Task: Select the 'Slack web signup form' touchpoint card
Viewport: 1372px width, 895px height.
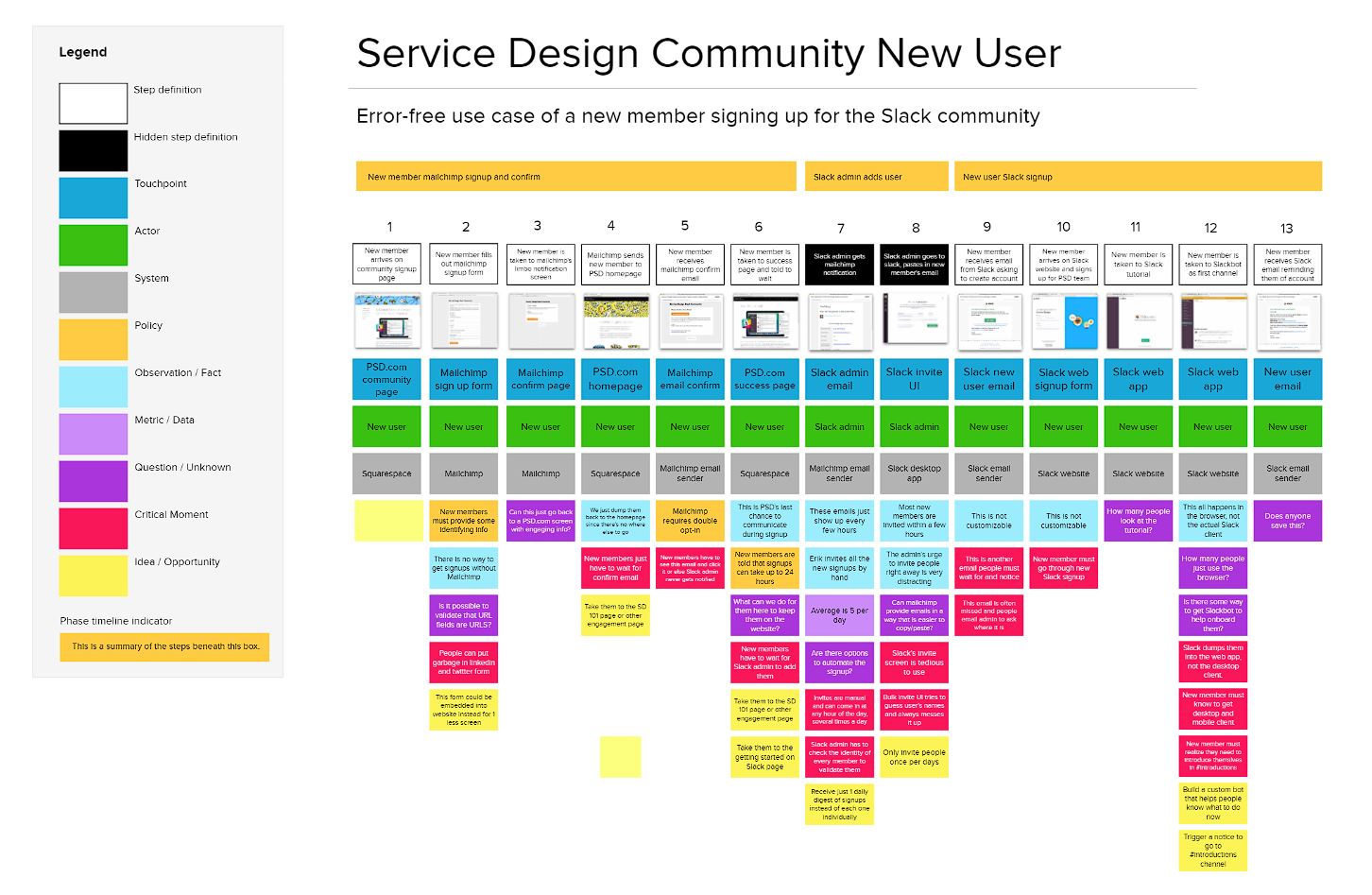Action: (1064, 379)
